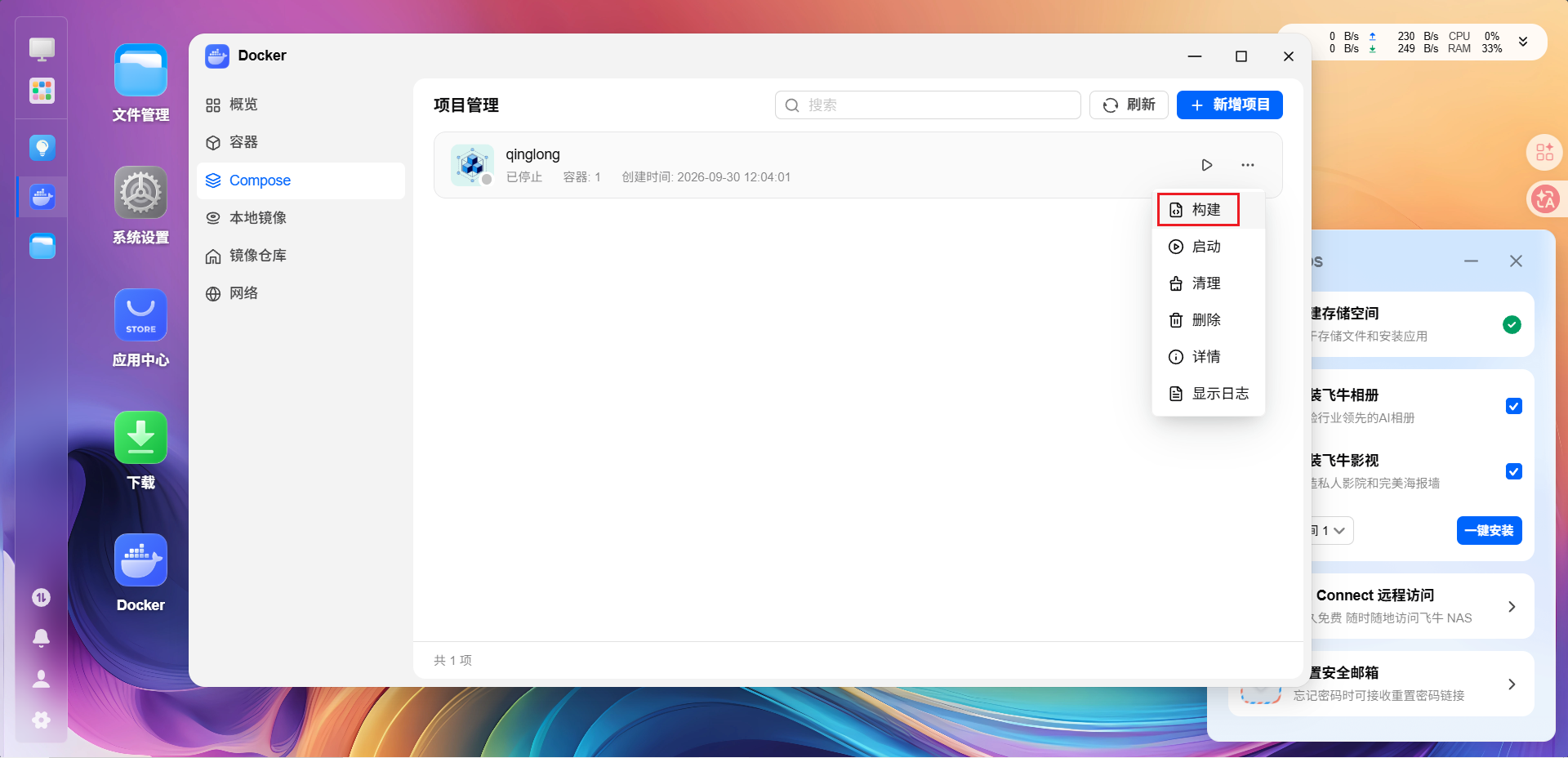This screenshot has height=758, width=1568.
Task: Open the storage space dropdown showing 1
Action: click(x=1331, y=531)
